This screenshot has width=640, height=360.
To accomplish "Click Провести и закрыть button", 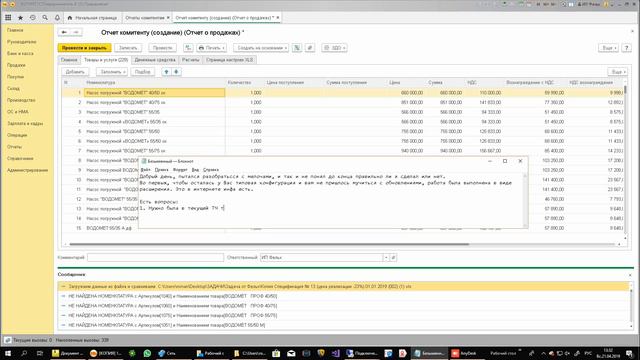I will pos(84,48).
